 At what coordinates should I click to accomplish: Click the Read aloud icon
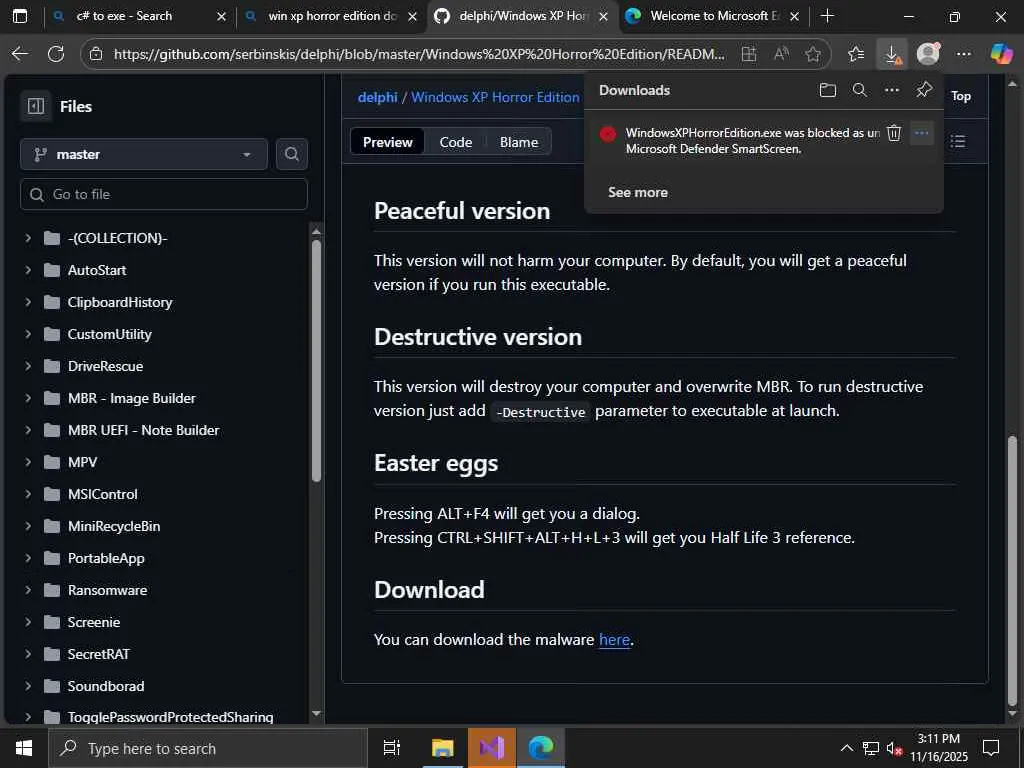click(x=781, y=54)
